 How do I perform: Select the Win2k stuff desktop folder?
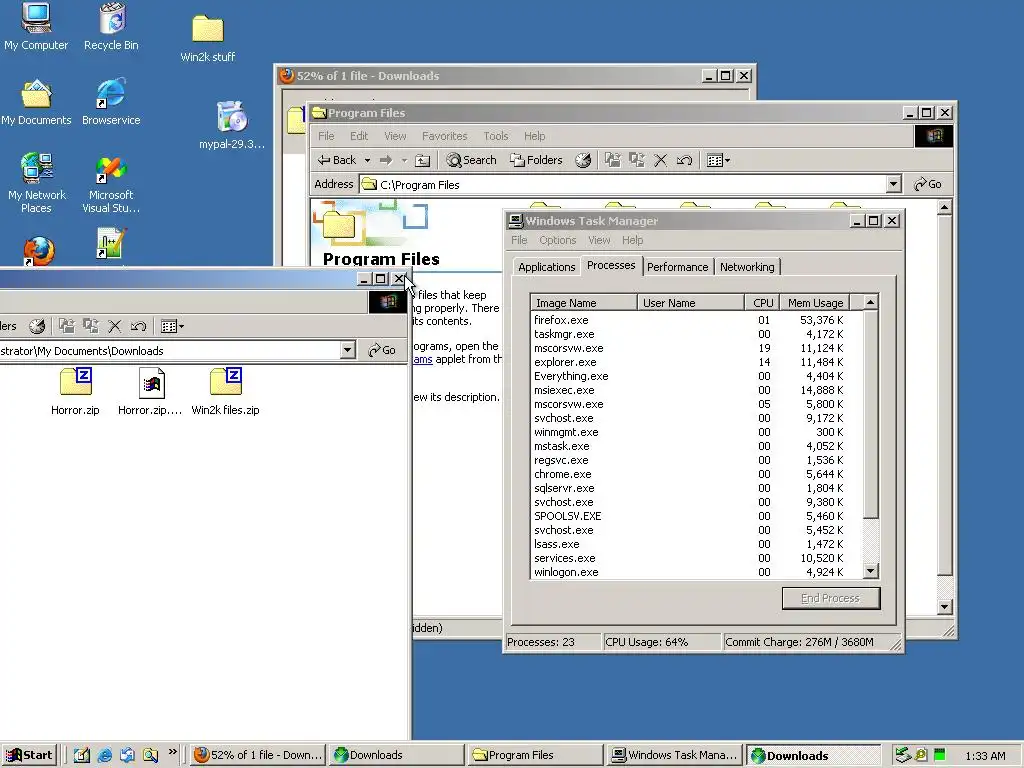point(208,38)
